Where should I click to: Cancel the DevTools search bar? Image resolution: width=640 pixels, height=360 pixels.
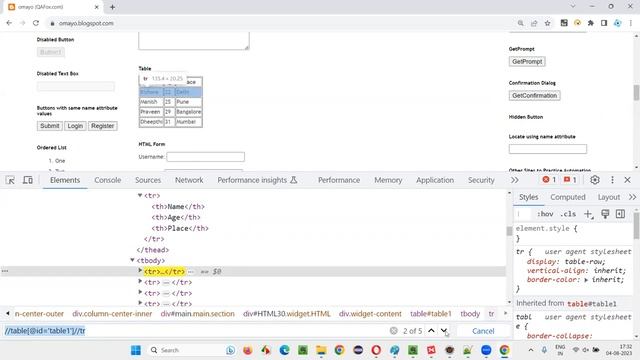[x=483, y=331]
